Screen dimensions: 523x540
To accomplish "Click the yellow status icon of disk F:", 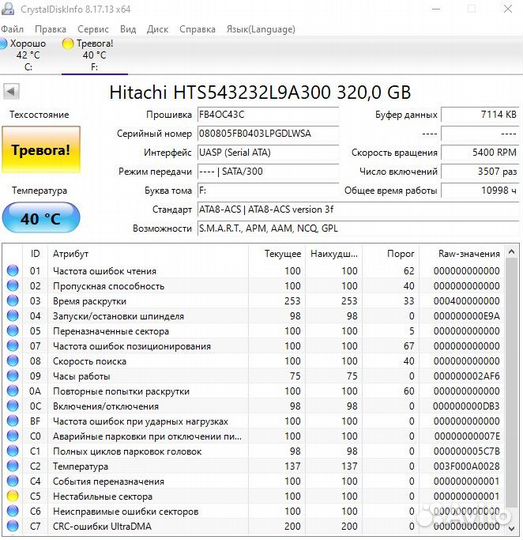I will (68, 44).
